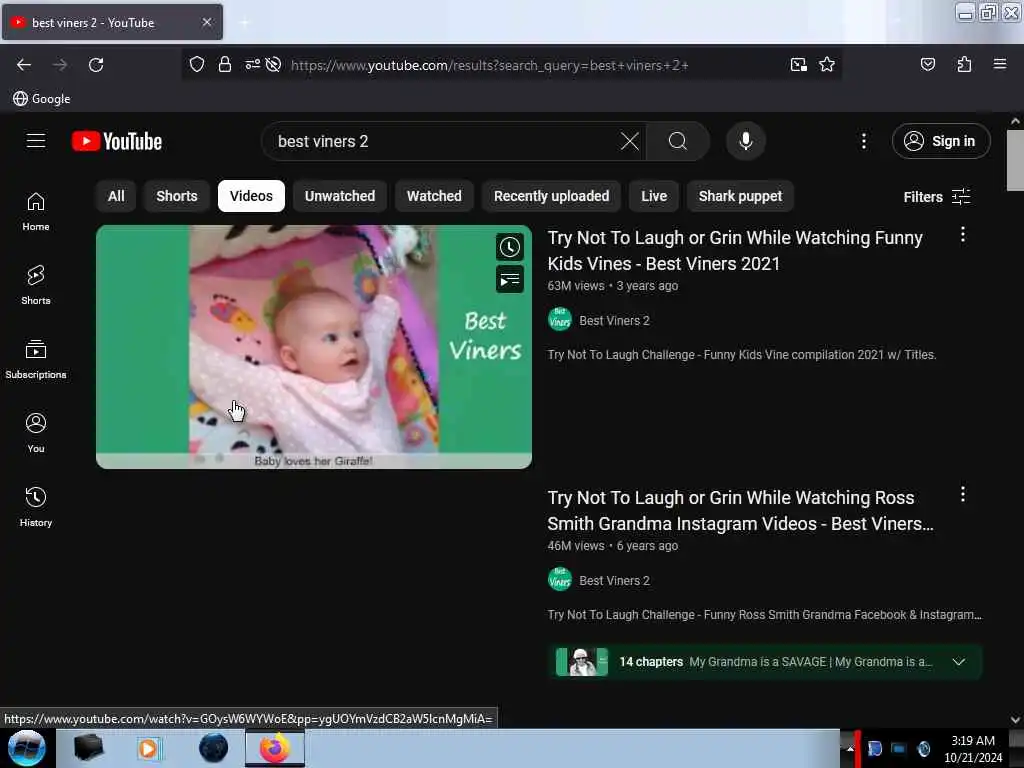Open the Filters panel
The width and height of the screenshot is (1024, 768).
tap(936, 197)
